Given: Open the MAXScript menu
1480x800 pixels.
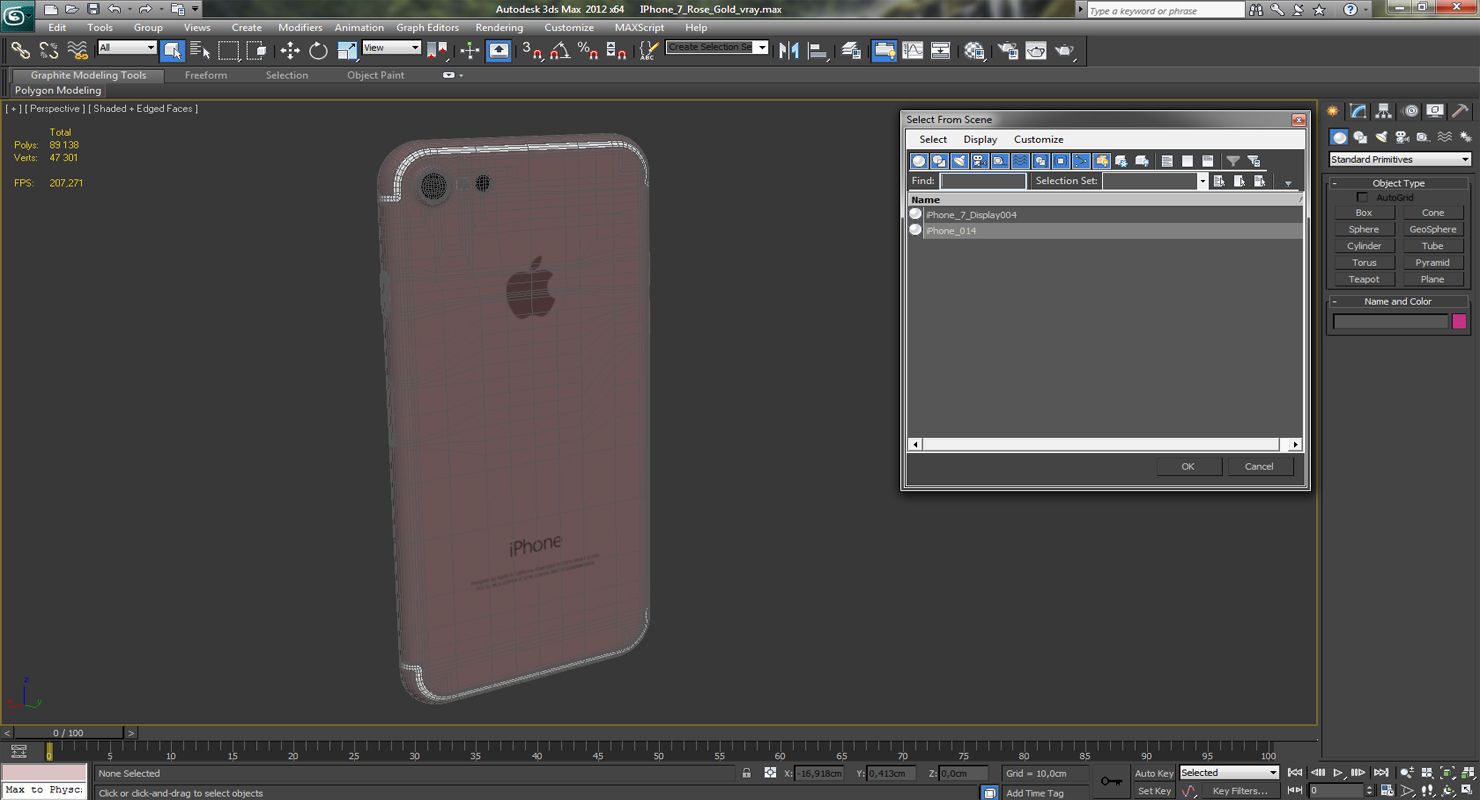Looking at the screenshot, I should point(639,28).
